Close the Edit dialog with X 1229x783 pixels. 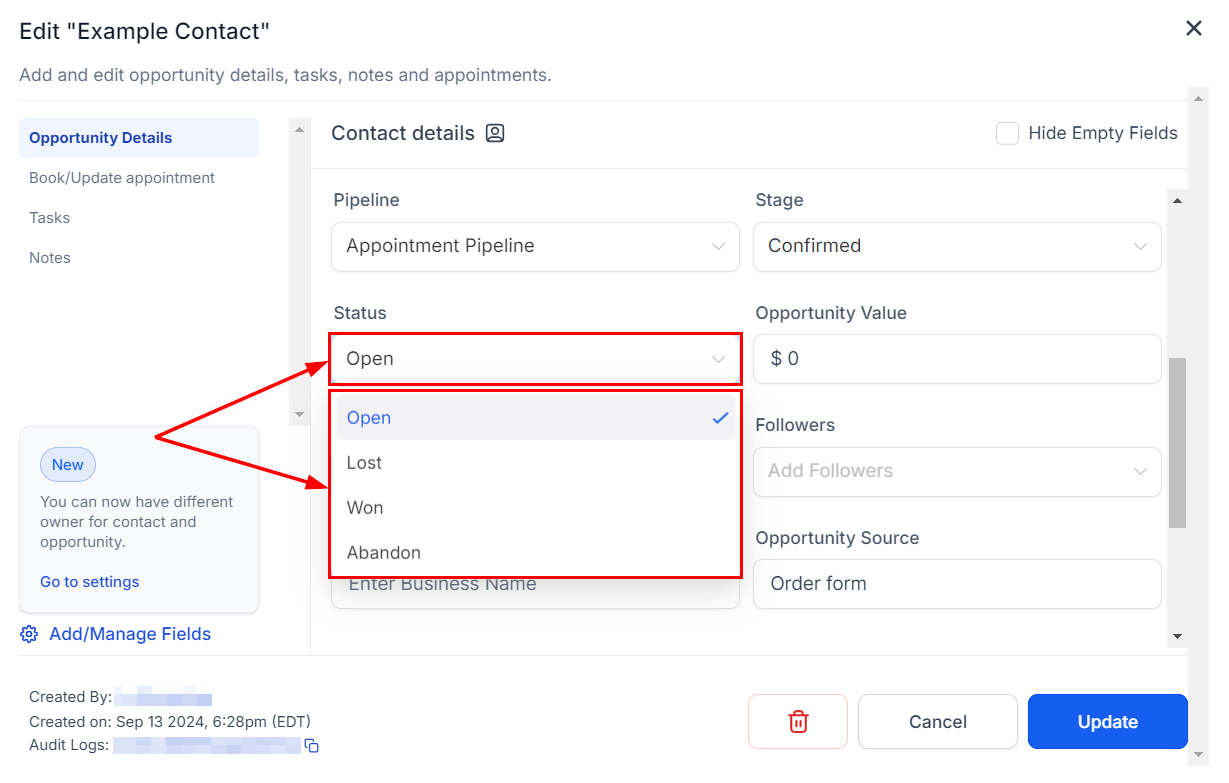coord(1193,29)
